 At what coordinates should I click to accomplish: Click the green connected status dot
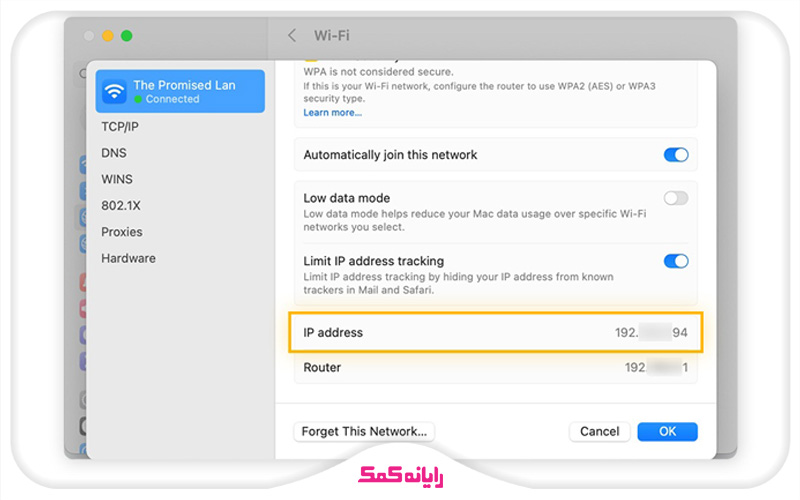[x=138, y=100]
